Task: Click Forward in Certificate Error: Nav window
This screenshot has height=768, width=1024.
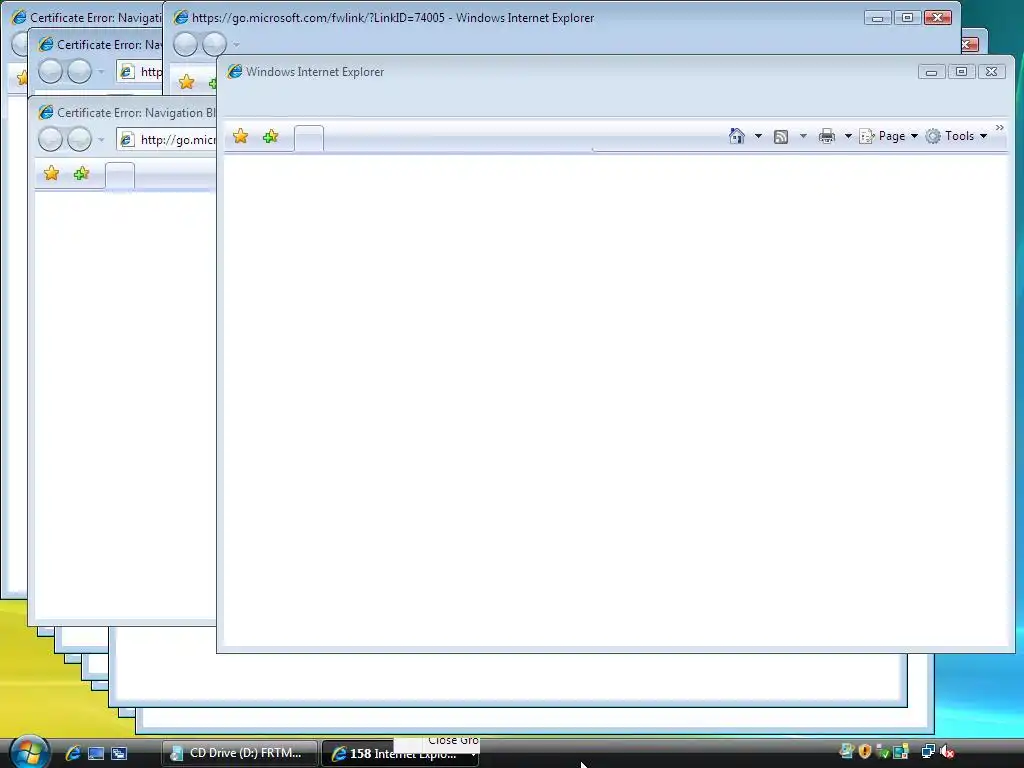Action: click(x=80, y=71)
